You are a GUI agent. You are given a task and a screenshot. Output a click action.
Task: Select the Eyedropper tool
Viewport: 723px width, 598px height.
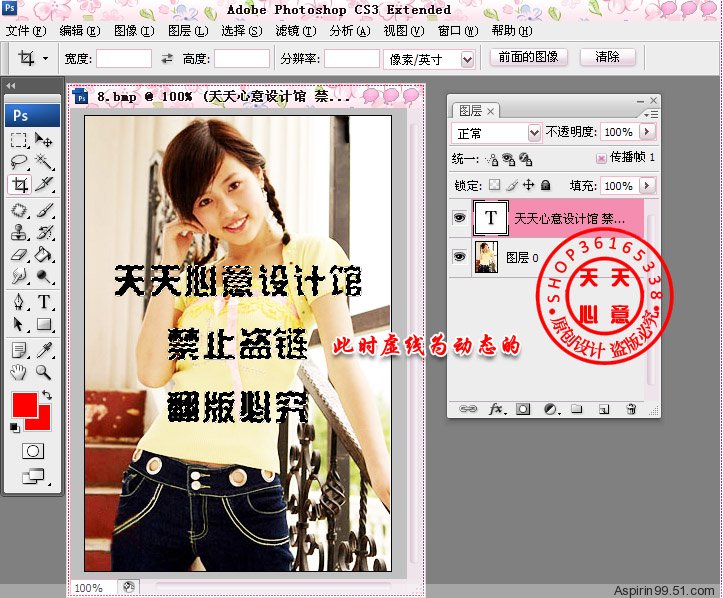pyautogui.click(x=44, y=350)
